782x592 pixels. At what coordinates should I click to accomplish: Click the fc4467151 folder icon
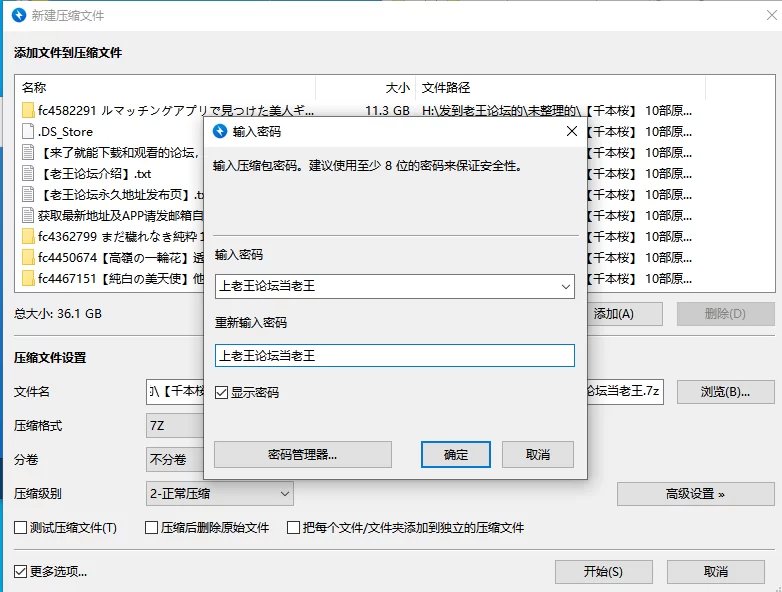click(28, 278)
